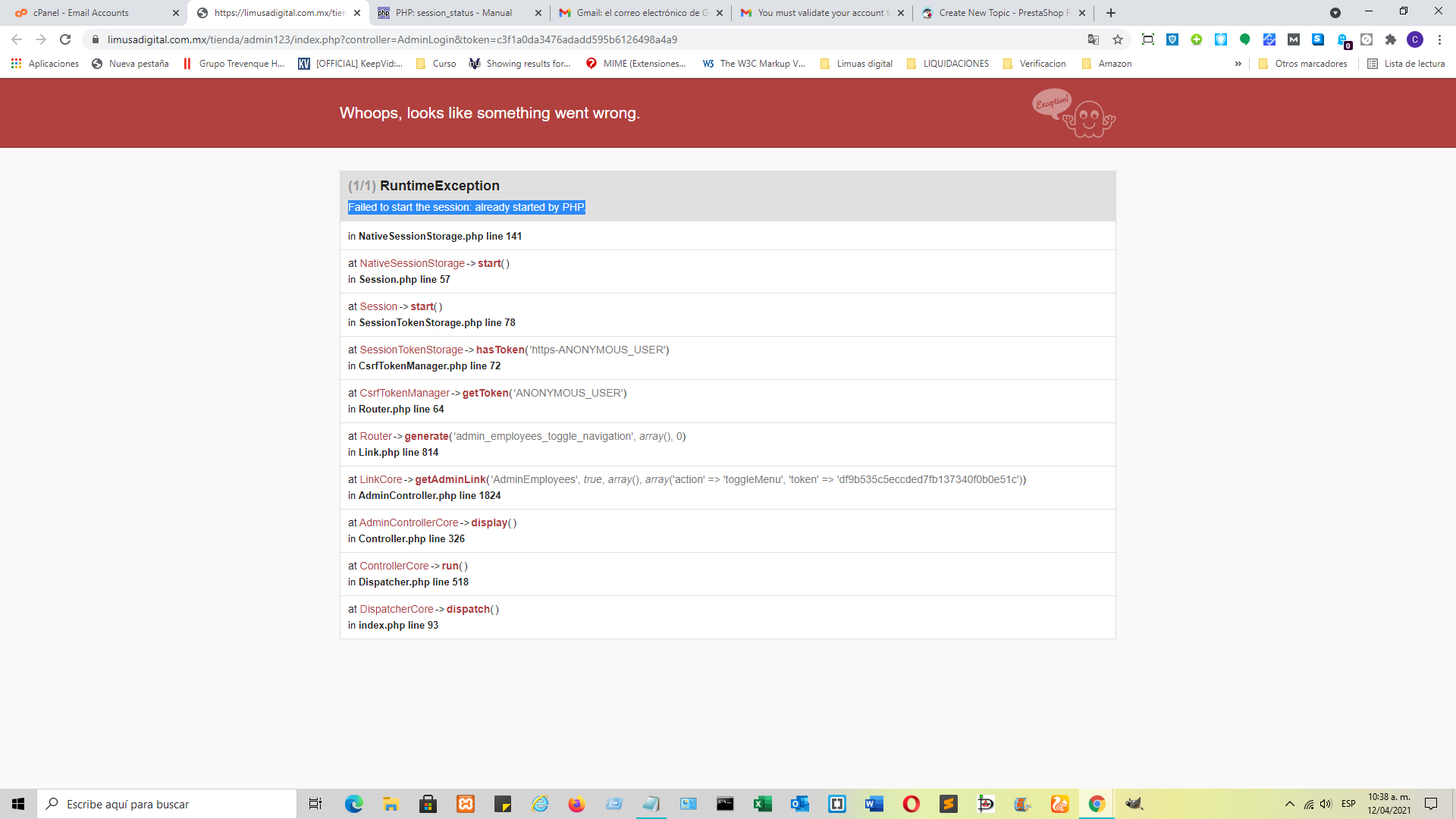Open a new browser tab
Viewport: 1456px width, 819px height.
point(1111,13)
